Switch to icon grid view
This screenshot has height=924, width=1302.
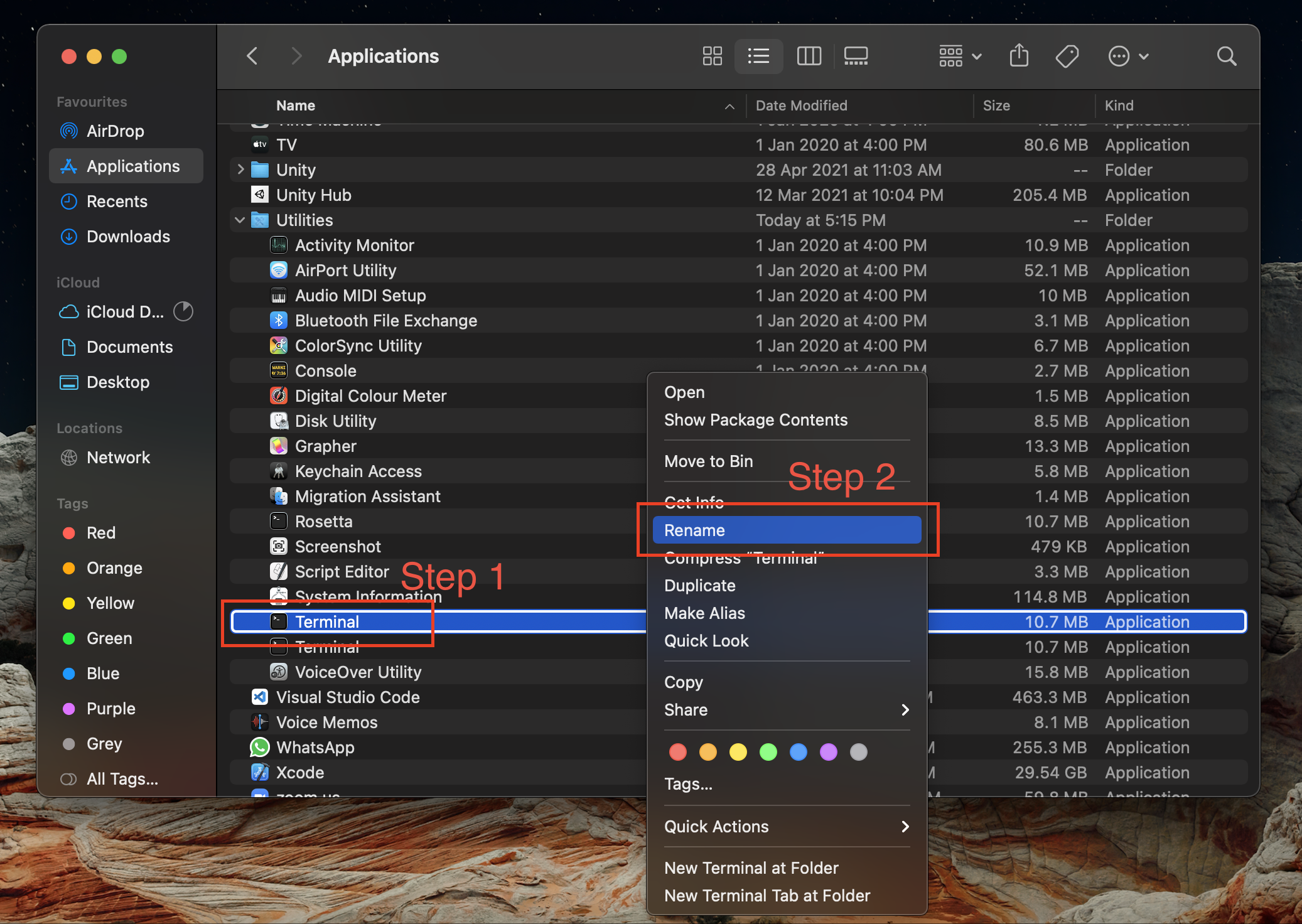pyautogui.click(x=712, y=56)
